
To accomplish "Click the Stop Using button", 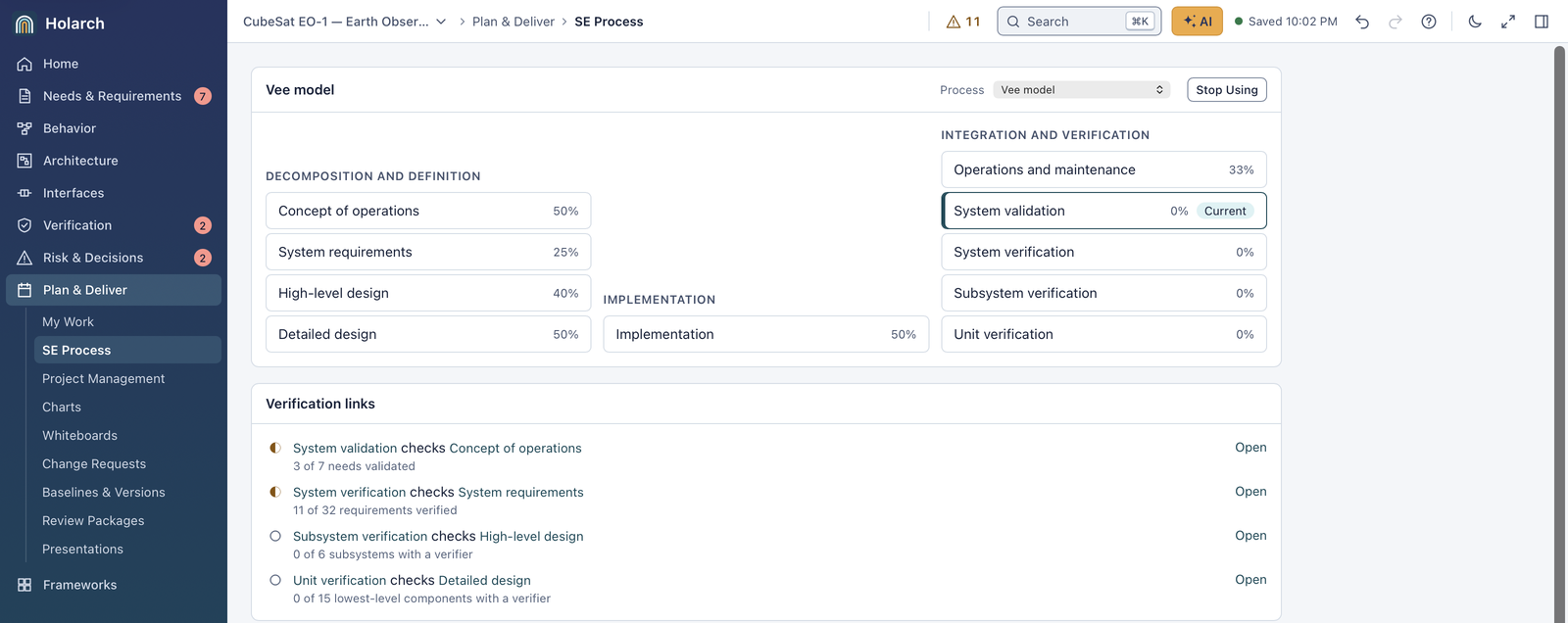I will [1227, 90].
